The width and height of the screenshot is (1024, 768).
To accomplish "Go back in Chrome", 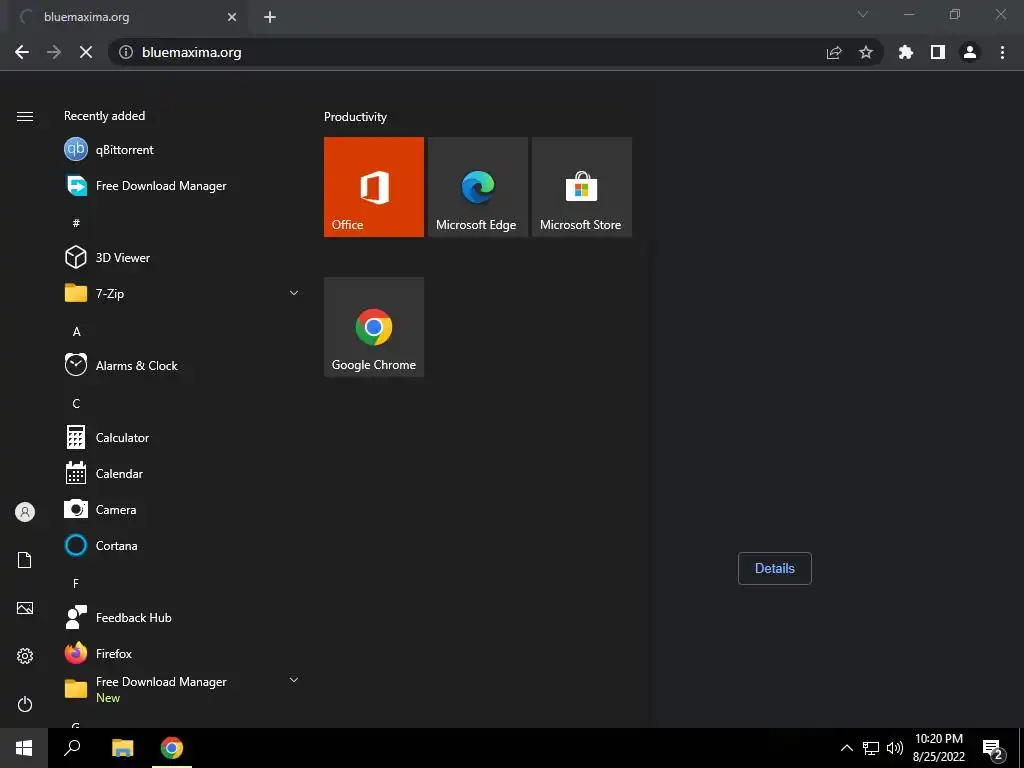I will pyautogui.click(x=22, y=52).
